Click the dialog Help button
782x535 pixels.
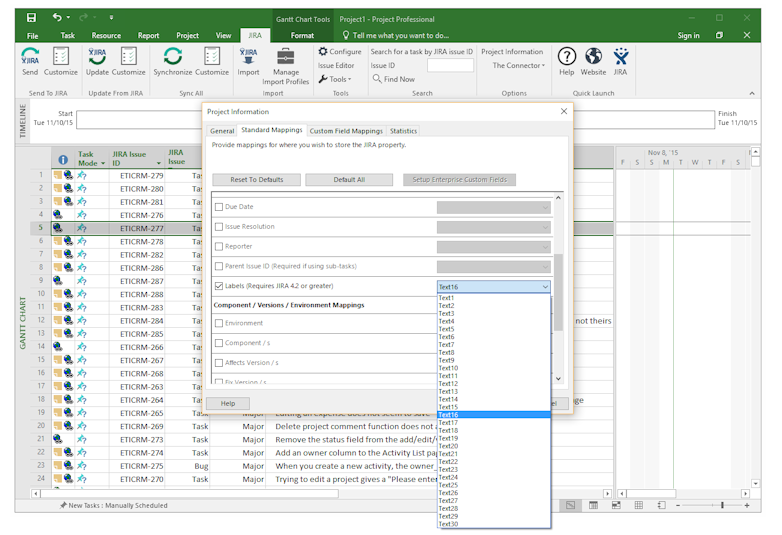[228, 403]
